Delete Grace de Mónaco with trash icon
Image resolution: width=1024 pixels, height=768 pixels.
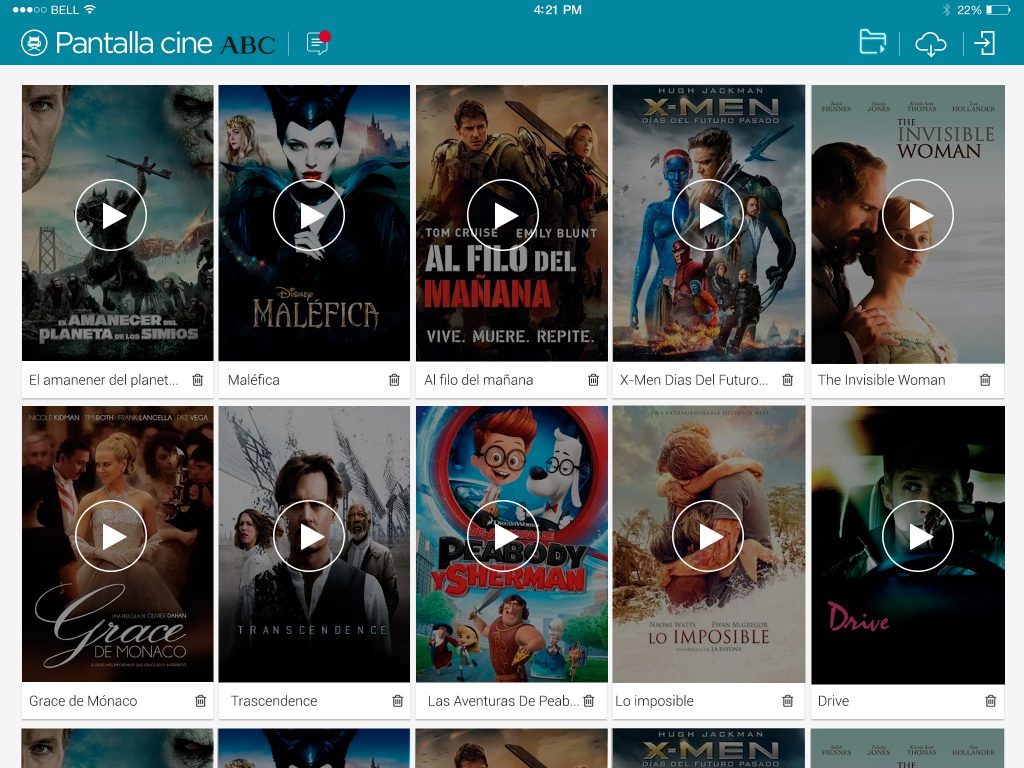pos(200,701)
